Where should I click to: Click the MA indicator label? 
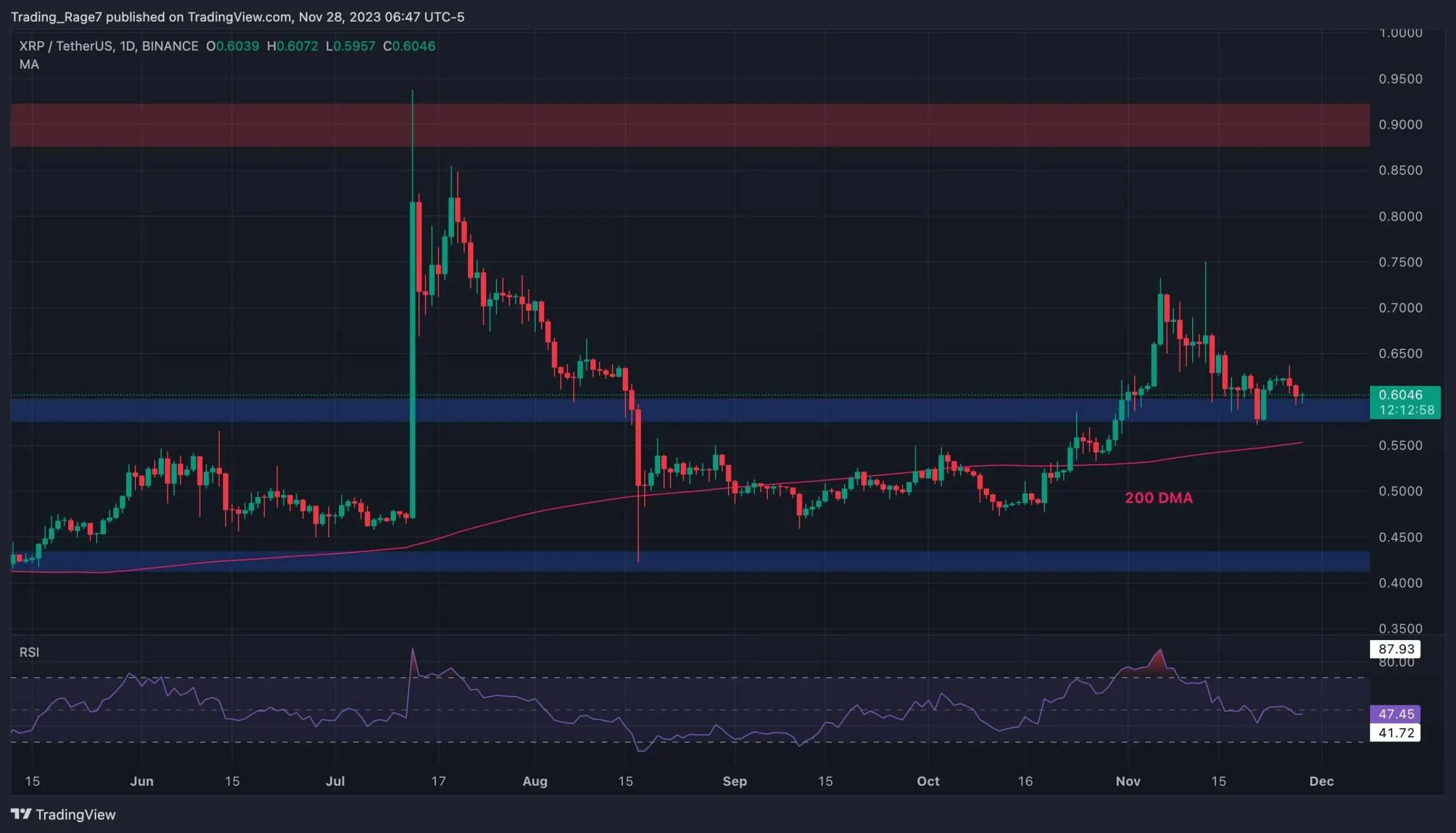click(x=28, y=65)
